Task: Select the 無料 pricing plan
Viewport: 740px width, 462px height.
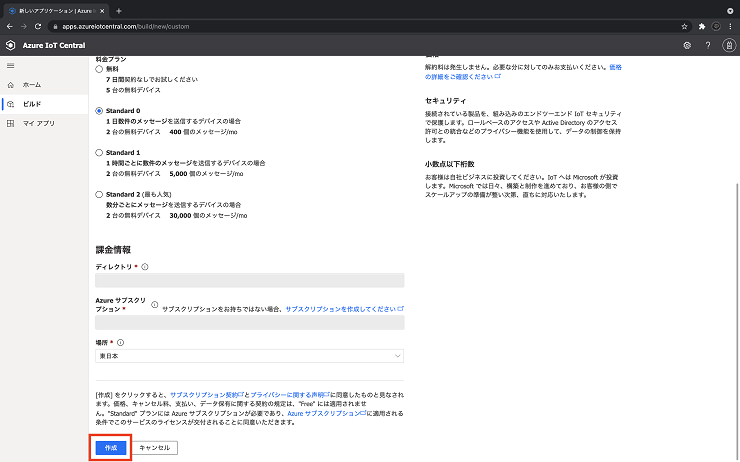Action: click(99, 69)
